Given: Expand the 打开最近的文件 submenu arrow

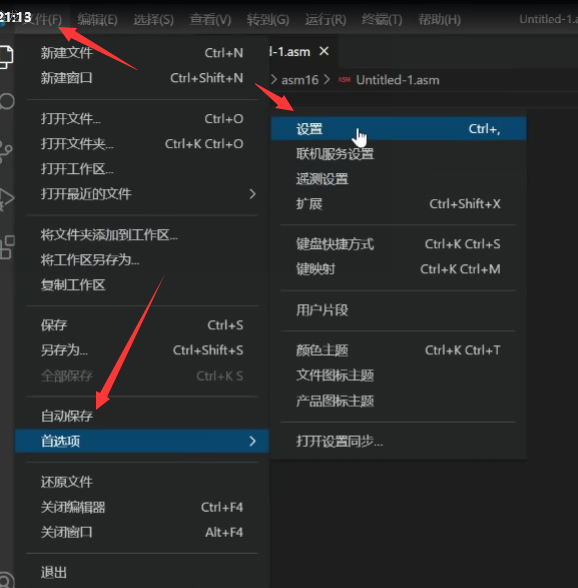Looking at the screenshot, I should [252, 194].
